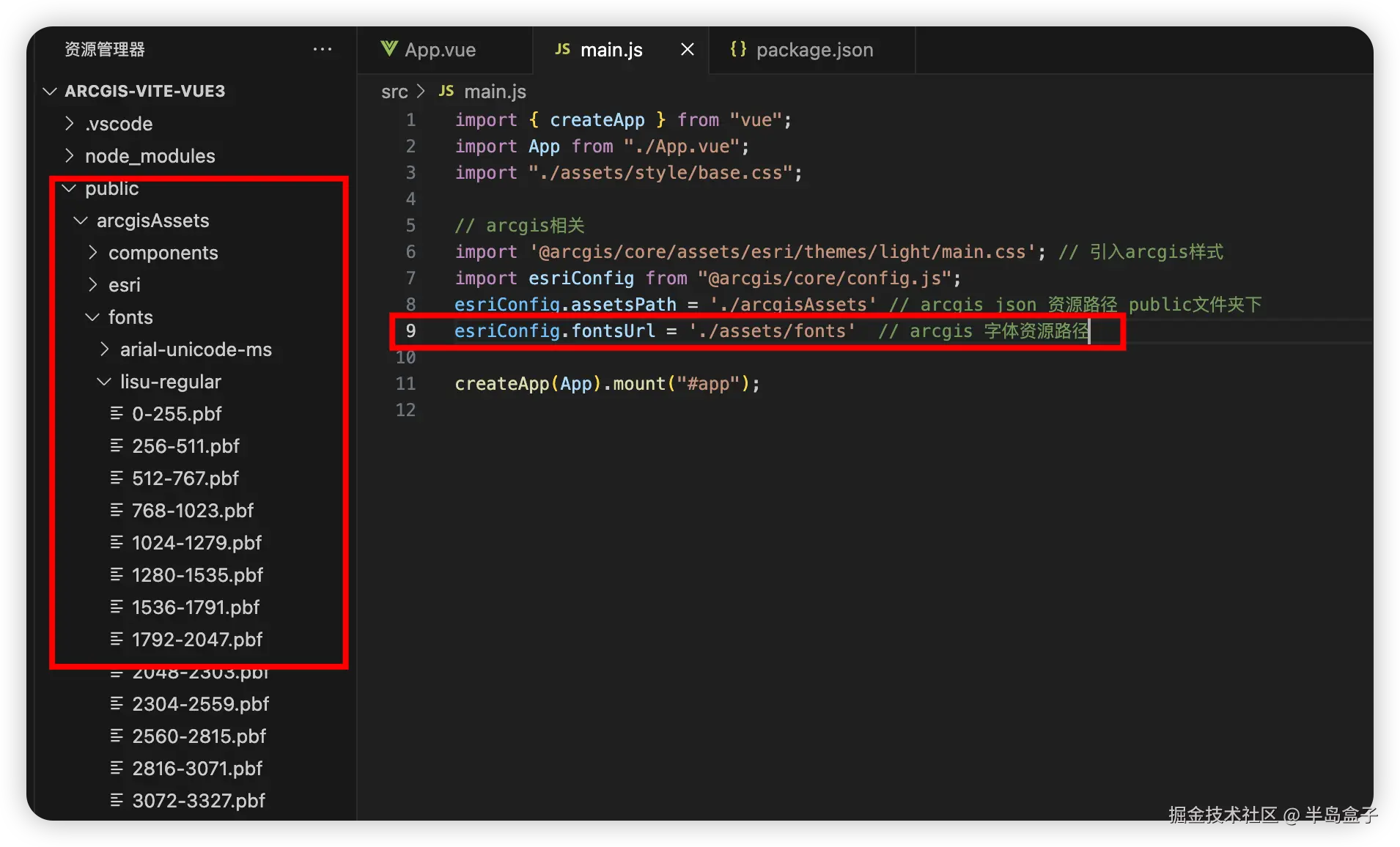Click the file icon beside 1792-2047.pbf
The image size is (1400, 847).
117,639
